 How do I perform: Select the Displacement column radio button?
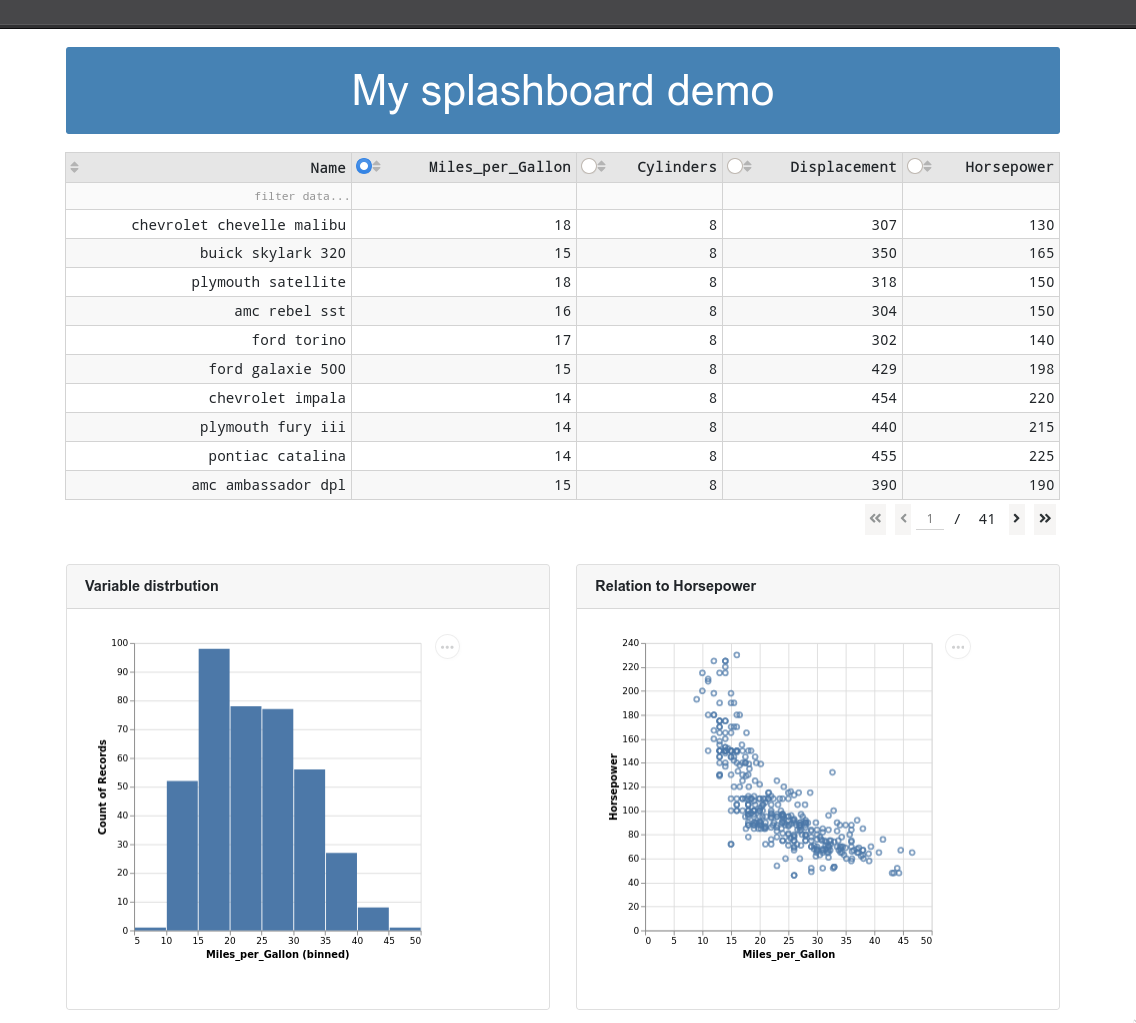[735, 167]
